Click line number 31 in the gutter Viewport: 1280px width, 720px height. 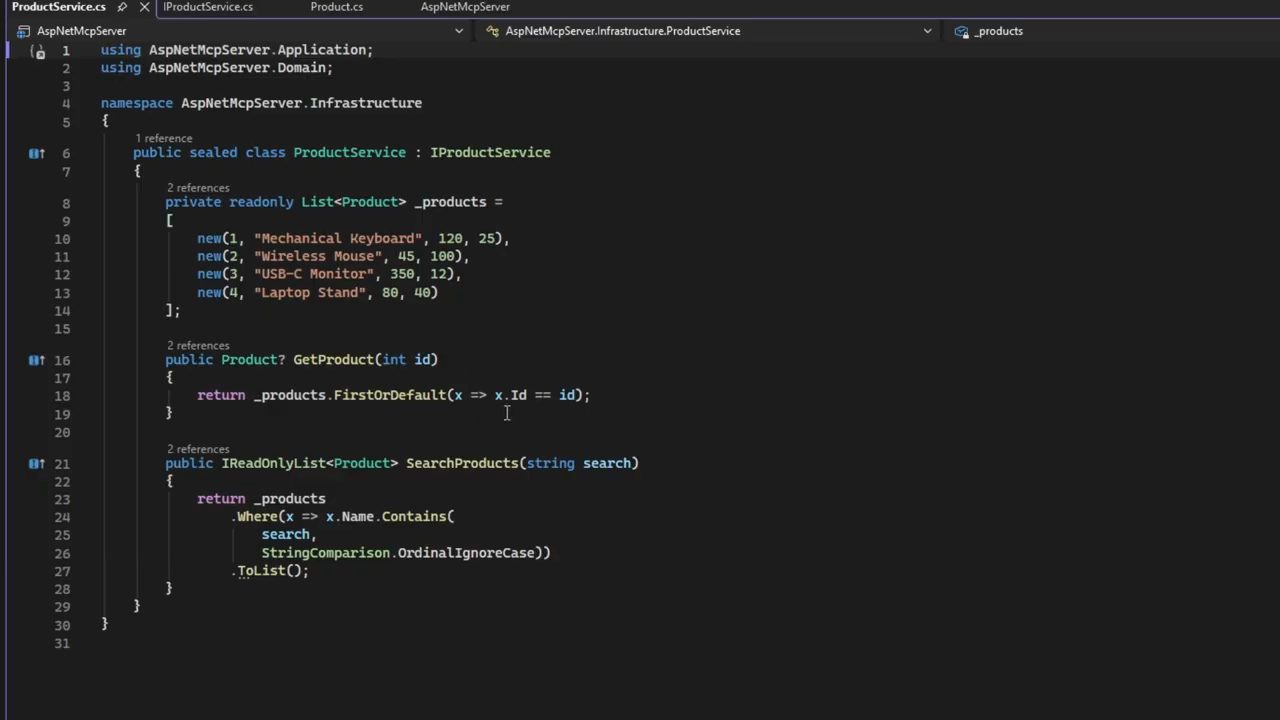63,644
